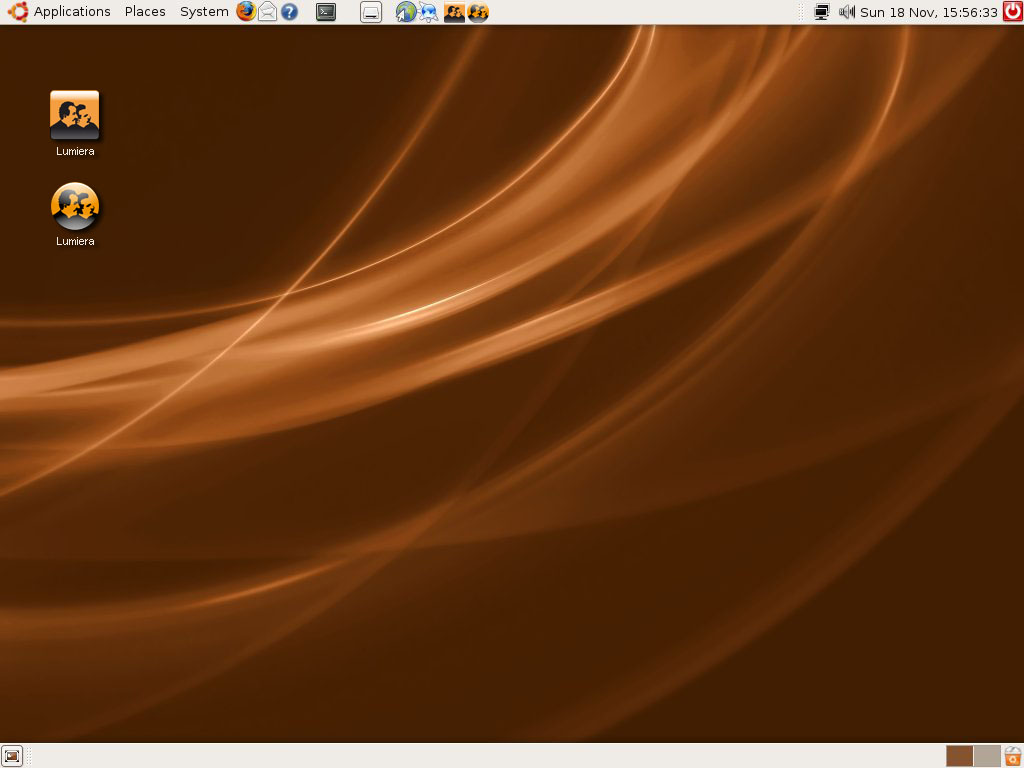1024x768 pixels.
Task: Launch Firefox from the top panel
Action: (x=246, y=12)
